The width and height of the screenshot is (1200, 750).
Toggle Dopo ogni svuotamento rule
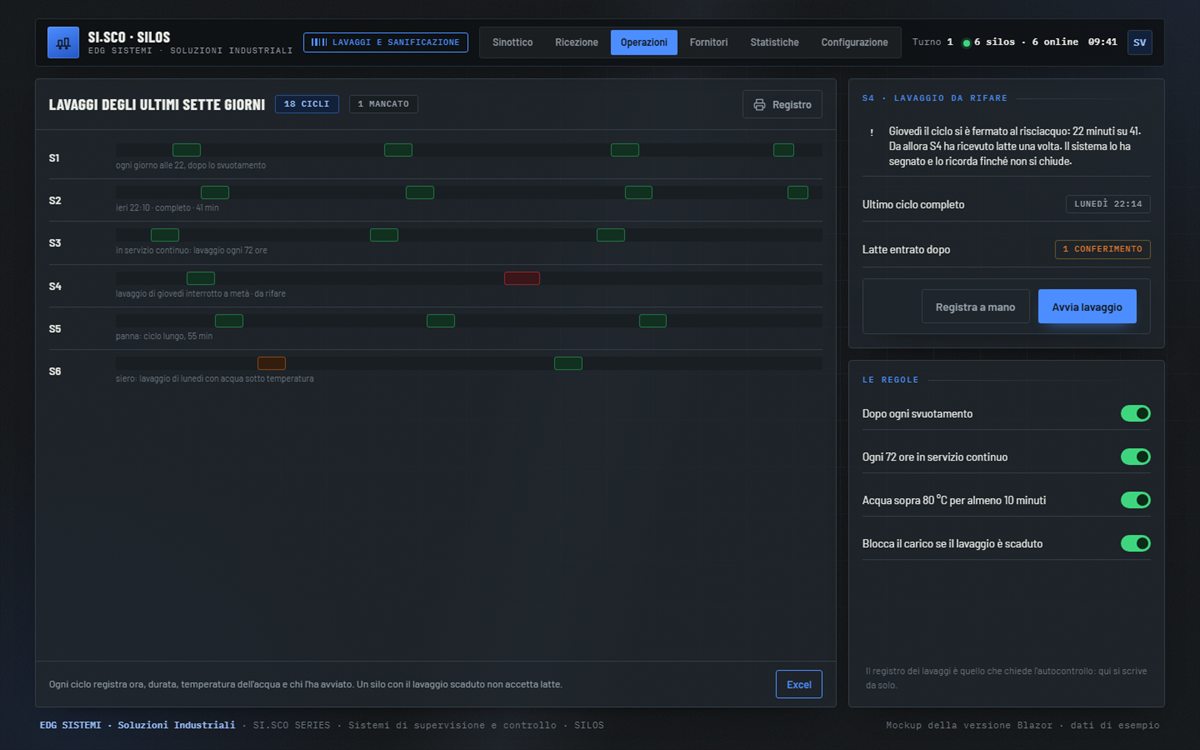tap(1135, 413)
